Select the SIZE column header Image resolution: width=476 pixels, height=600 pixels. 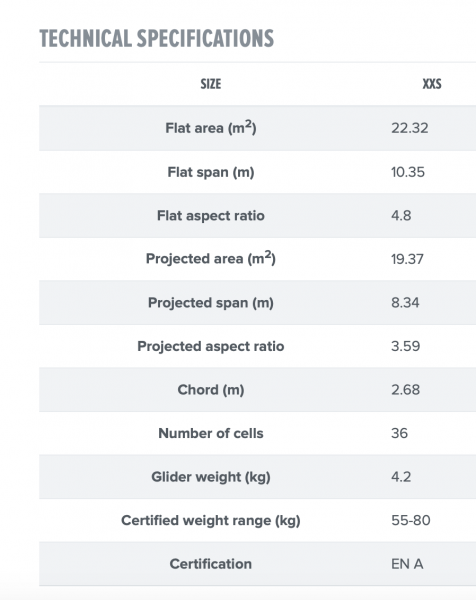tap(211, 84)
